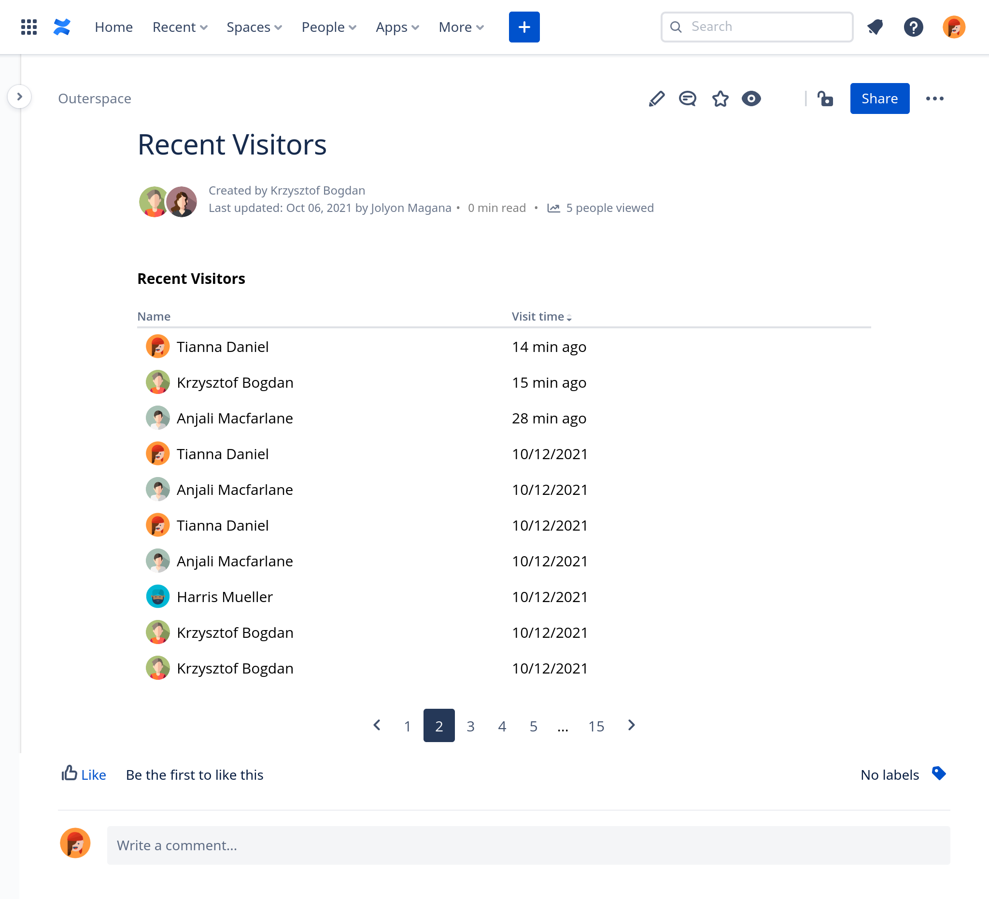Viewport: 989px width, 899px height.
Task: Go to the Home menu item
Action: click(x=113, y=27)
